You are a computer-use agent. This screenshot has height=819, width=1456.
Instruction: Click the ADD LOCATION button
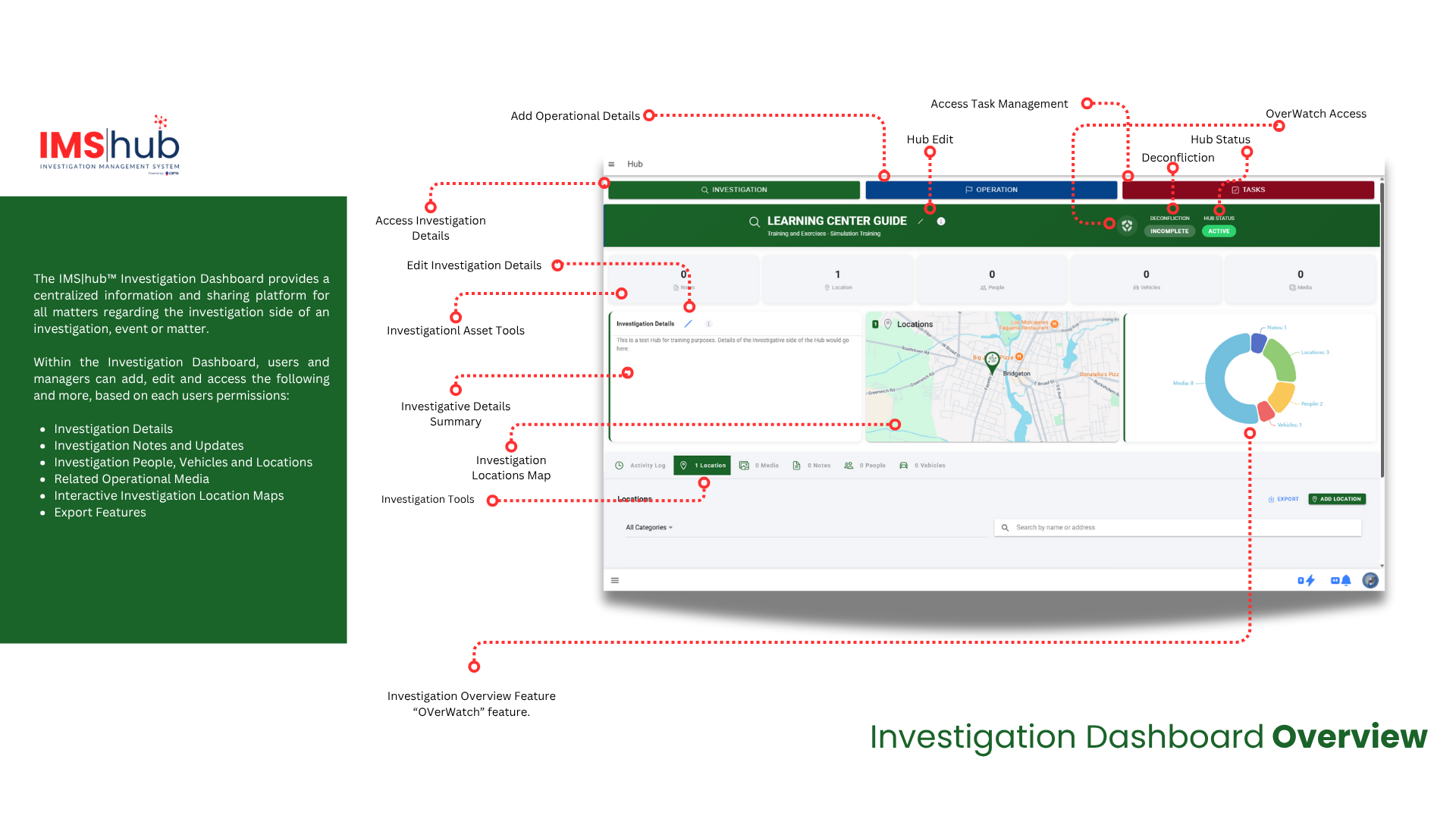pyautogui.click(x=1336, y=499)
